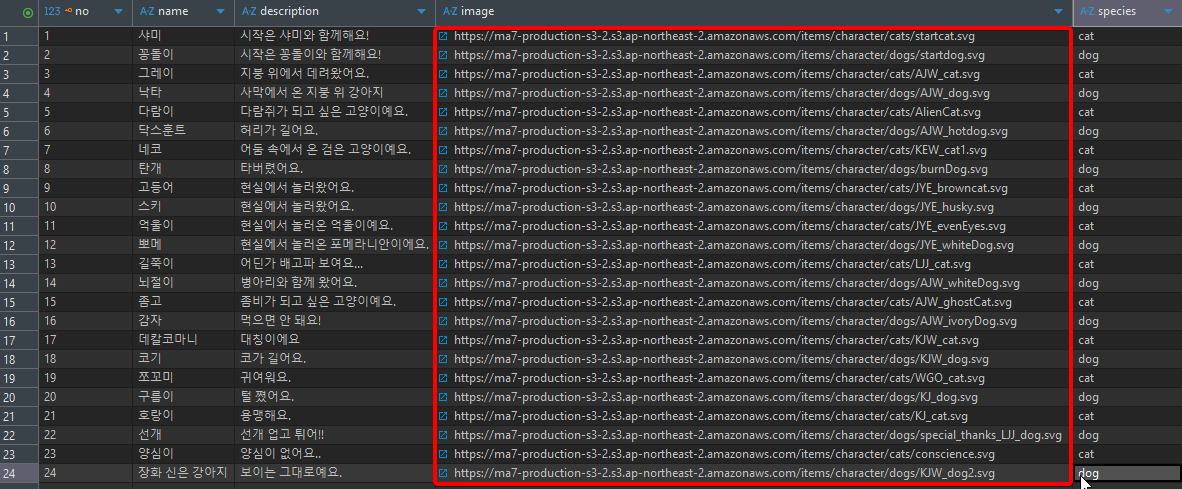
Task: Open the 'description' column filter arrow
Action: click(x=422, y=12)
